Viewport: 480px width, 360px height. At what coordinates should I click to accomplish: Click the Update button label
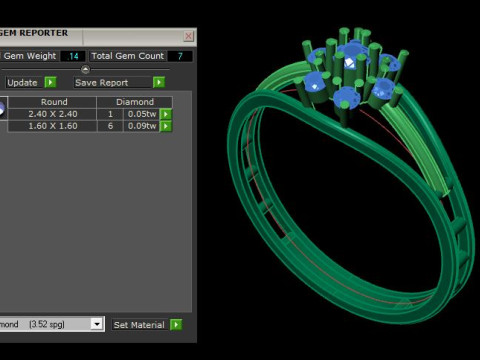tap(22, 83)
